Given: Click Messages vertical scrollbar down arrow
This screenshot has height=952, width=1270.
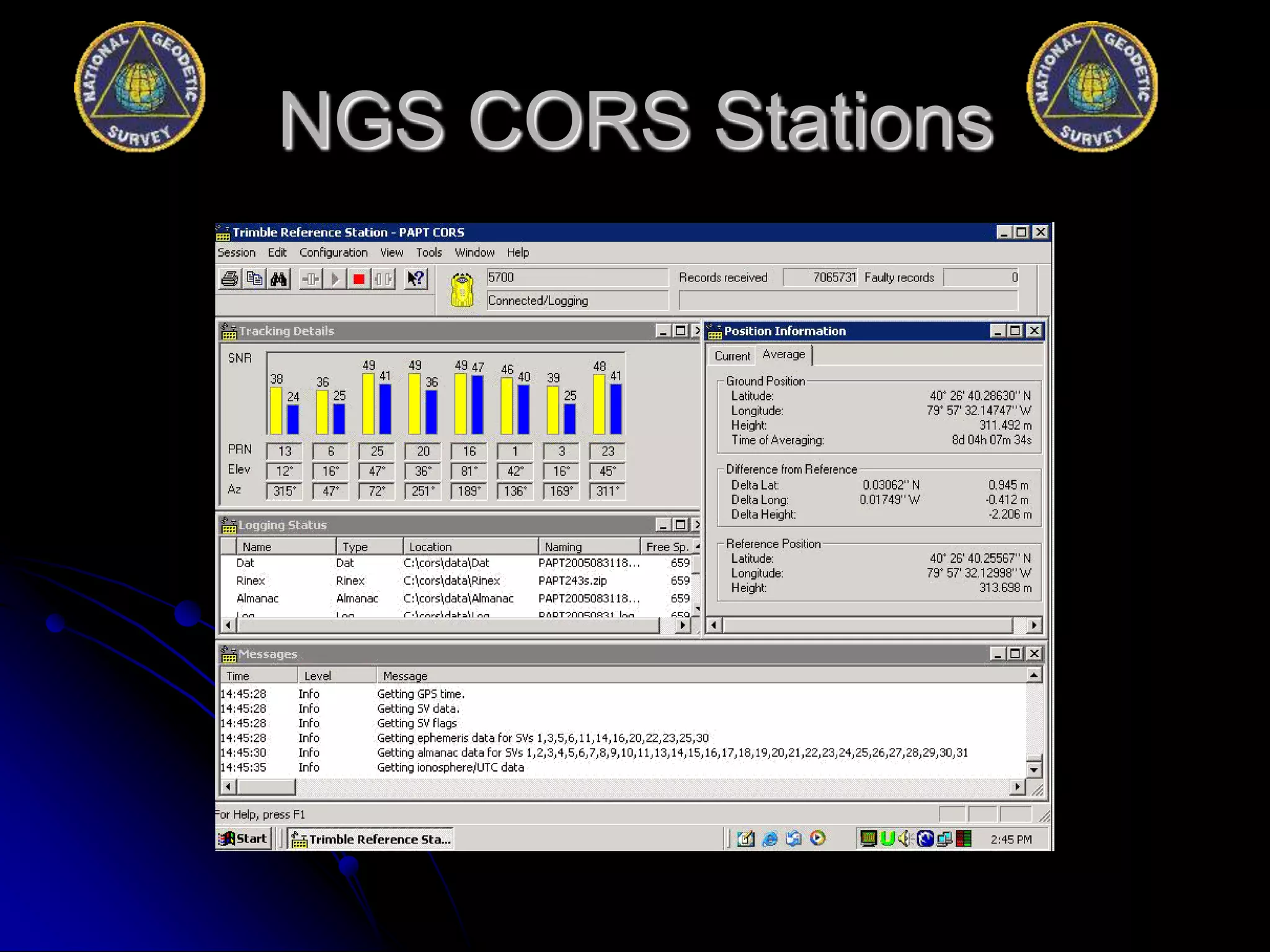Looking at the screenshot, I should tap(1034, 770).
